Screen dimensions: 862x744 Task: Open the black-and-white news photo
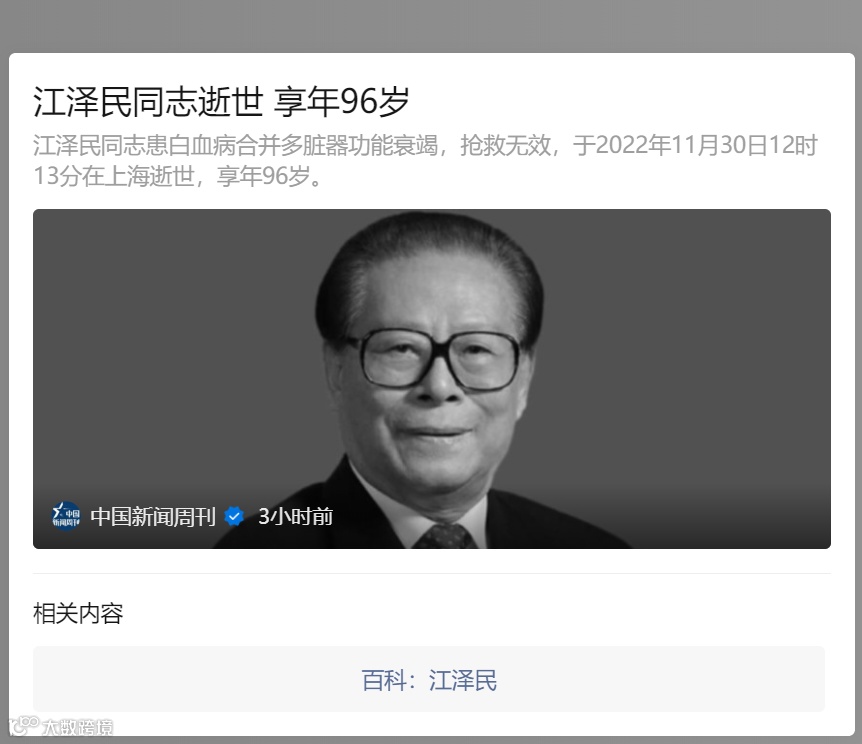[x=432, y=378]
